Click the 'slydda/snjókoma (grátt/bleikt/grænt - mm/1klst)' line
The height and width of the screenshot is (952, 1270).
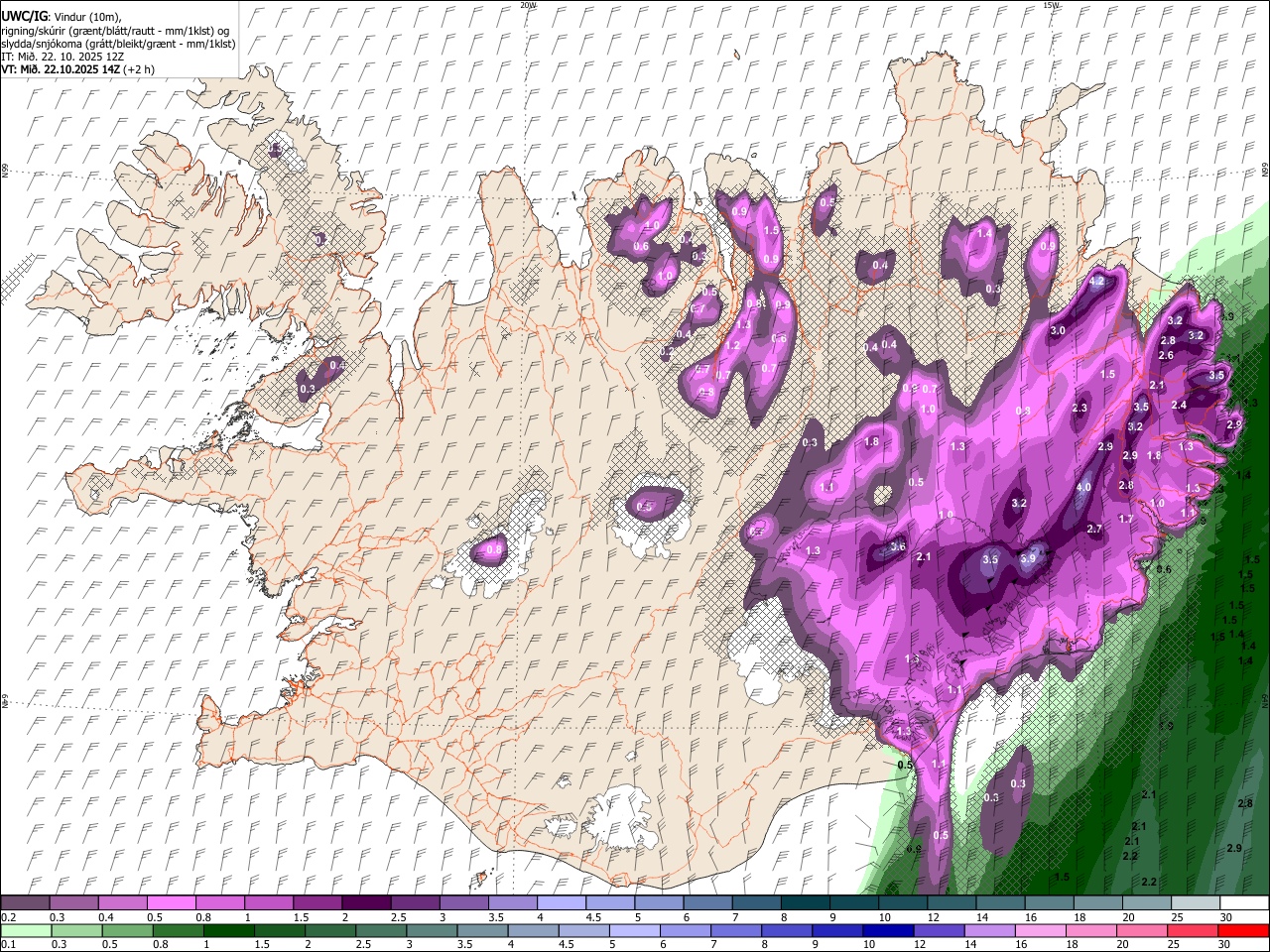tap(118, 44)
